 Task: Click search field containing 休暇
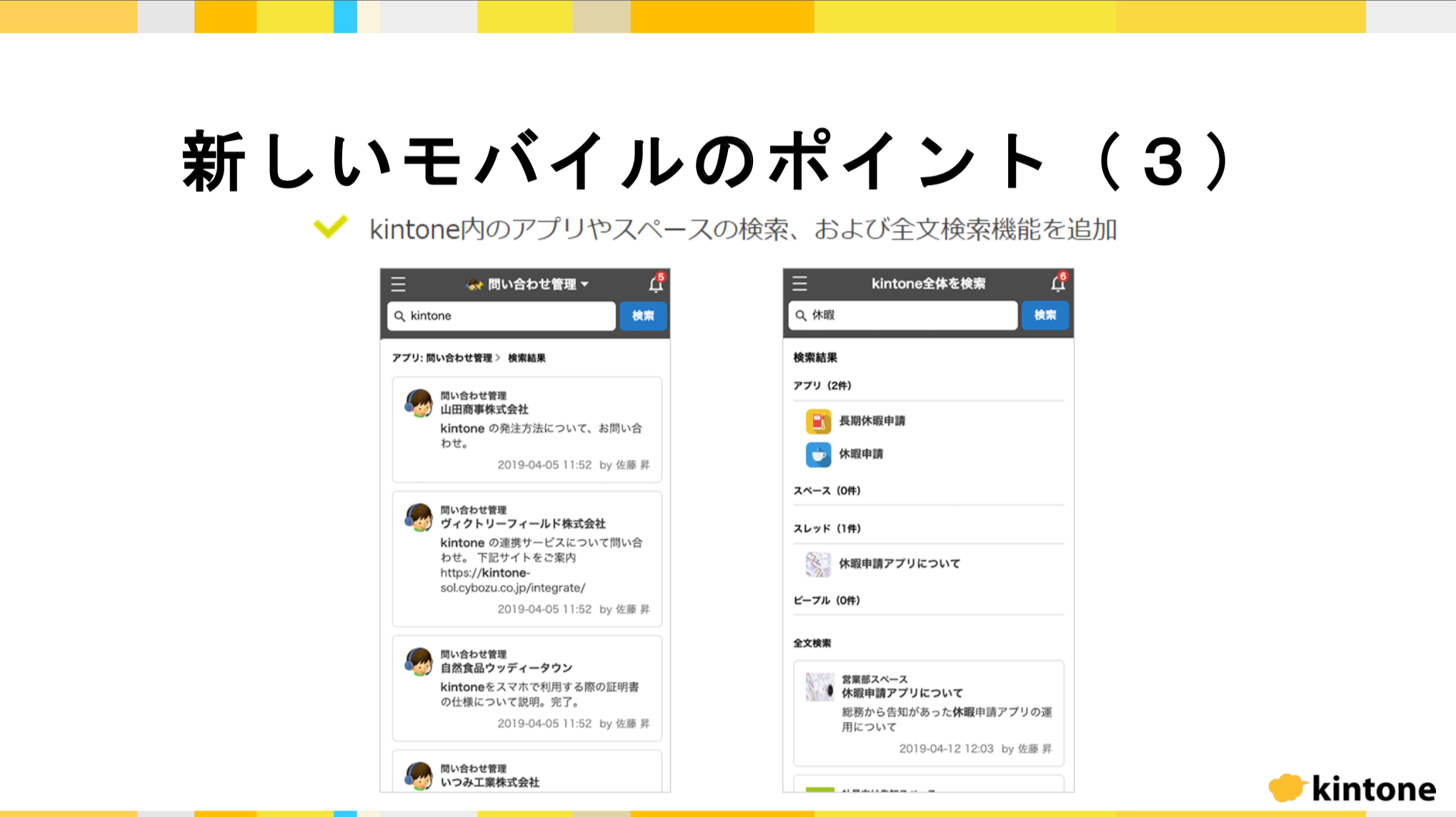click(903, 315)
